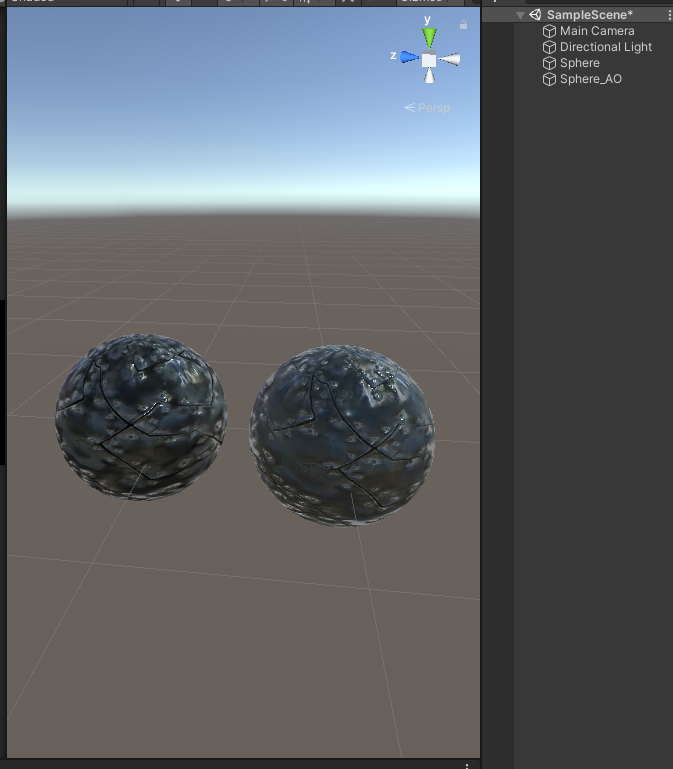Click the cube icon beside Main Camera

point(549,31)
